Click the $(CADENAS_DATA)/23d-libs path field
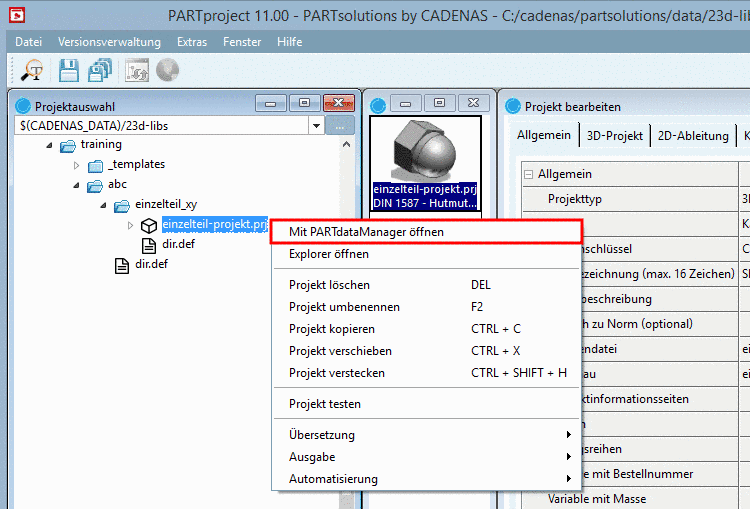The width and height of the screenshot is (750, 509). pyautogui.click(x=163, y=126)
